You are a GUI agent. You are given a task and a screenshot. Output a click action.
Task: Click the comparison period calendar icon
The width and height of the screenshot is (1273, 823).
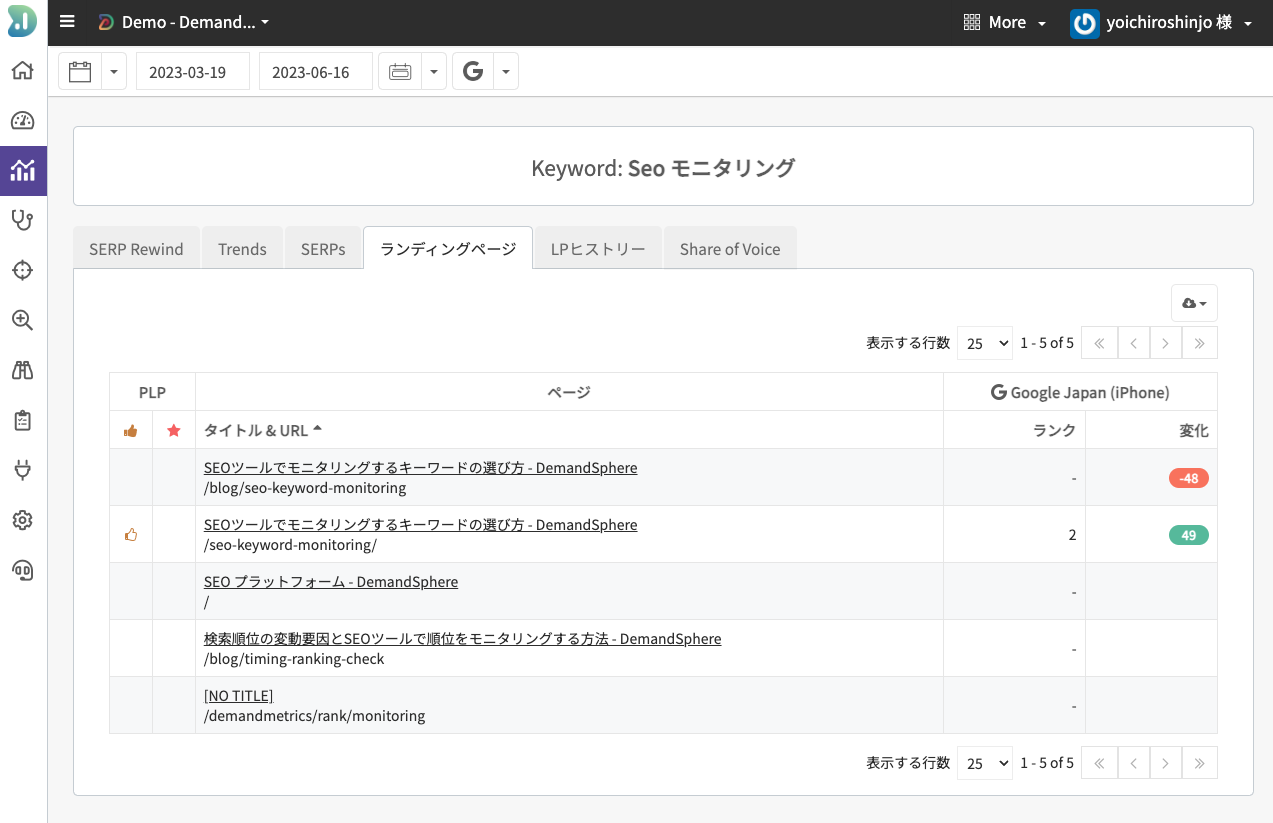point(400,71)
